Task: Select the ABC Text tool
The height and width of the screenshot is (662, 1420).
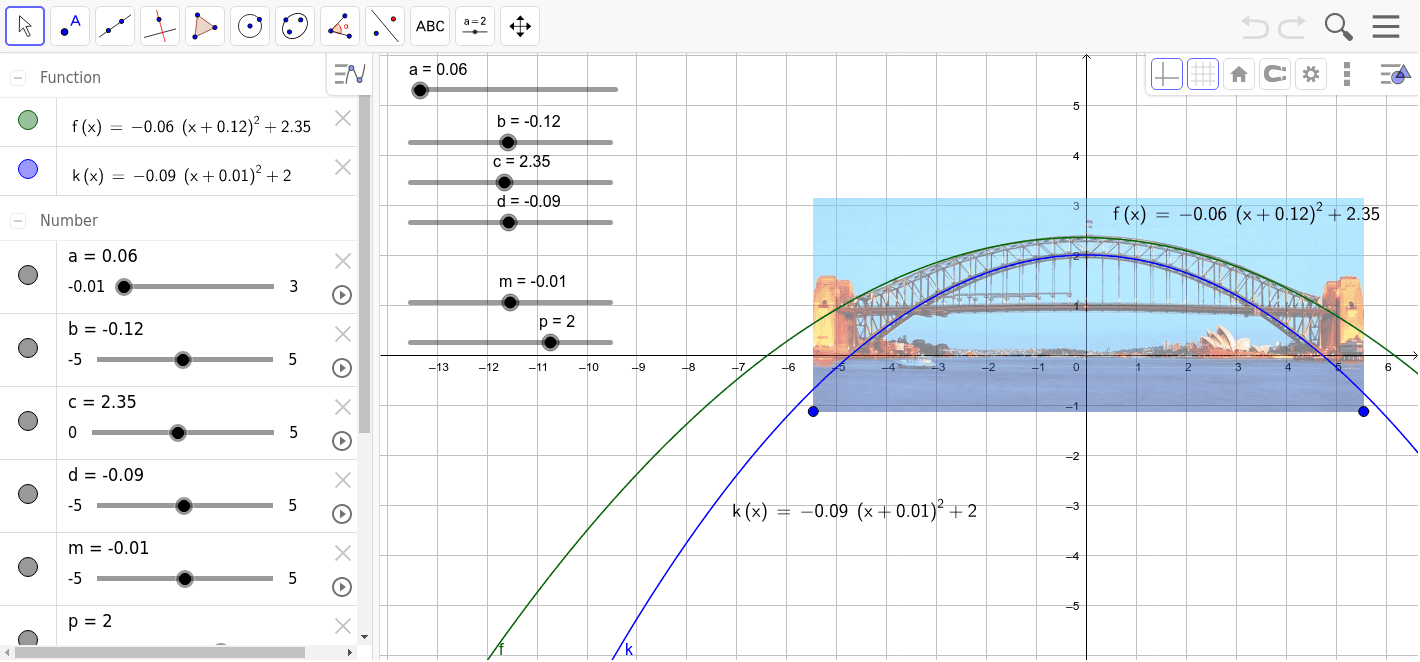Action: point(430,26)
